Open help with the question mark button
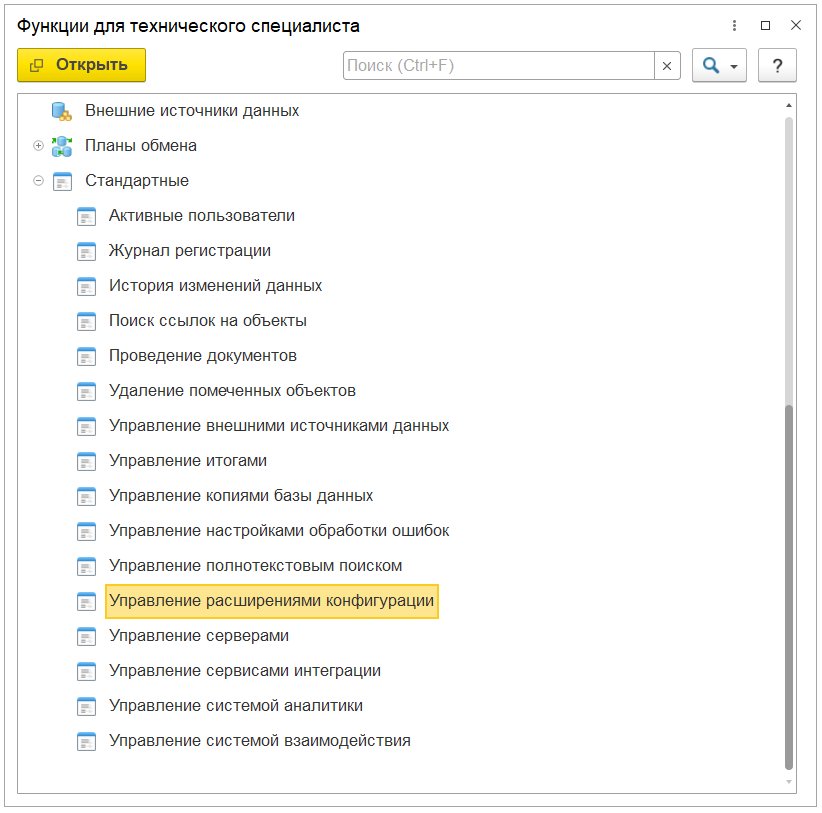The height and width of the screenshot is (813, 822). point(777,66)
